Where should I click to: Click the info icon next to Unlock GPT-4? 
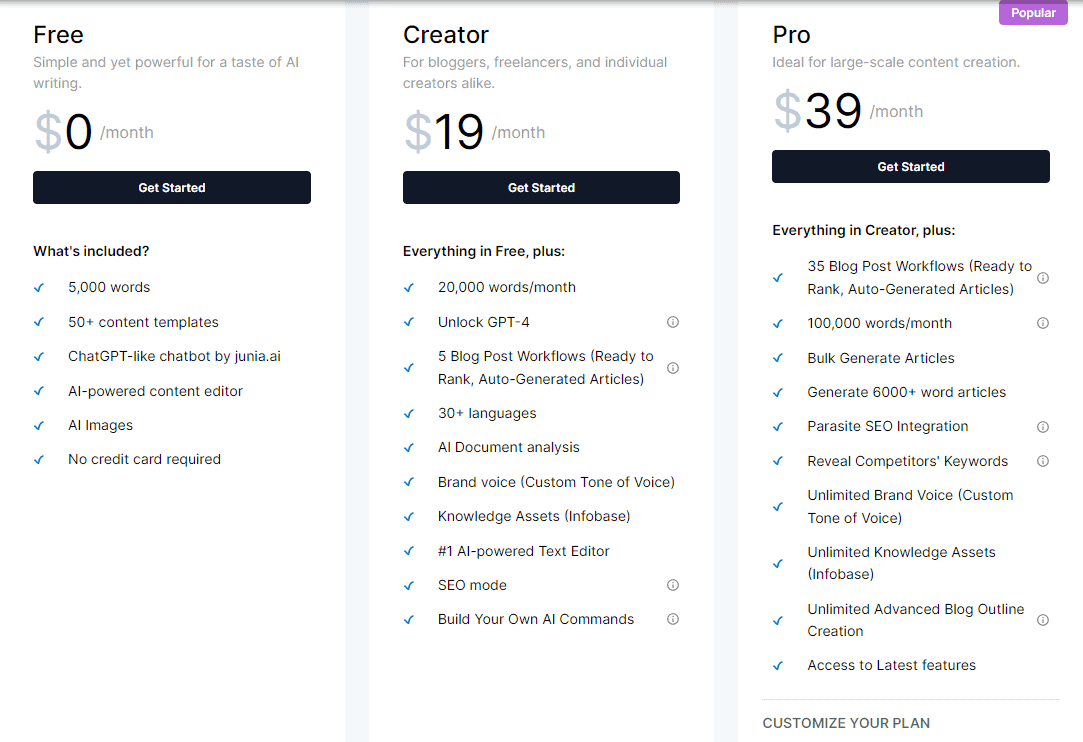(x=673, y=322)
